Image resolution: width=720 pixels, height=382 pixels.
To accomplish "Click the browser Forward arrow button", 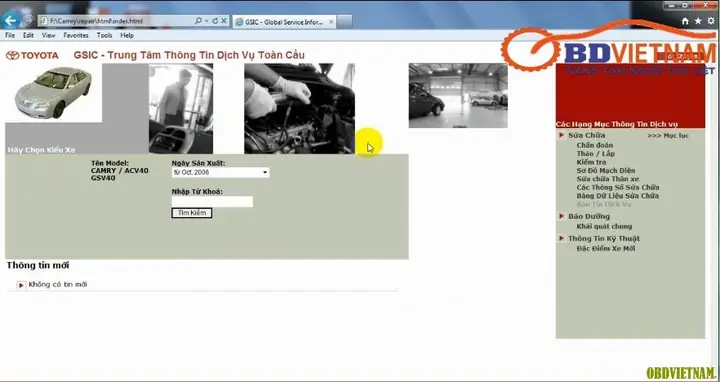I will click(28, 20).
